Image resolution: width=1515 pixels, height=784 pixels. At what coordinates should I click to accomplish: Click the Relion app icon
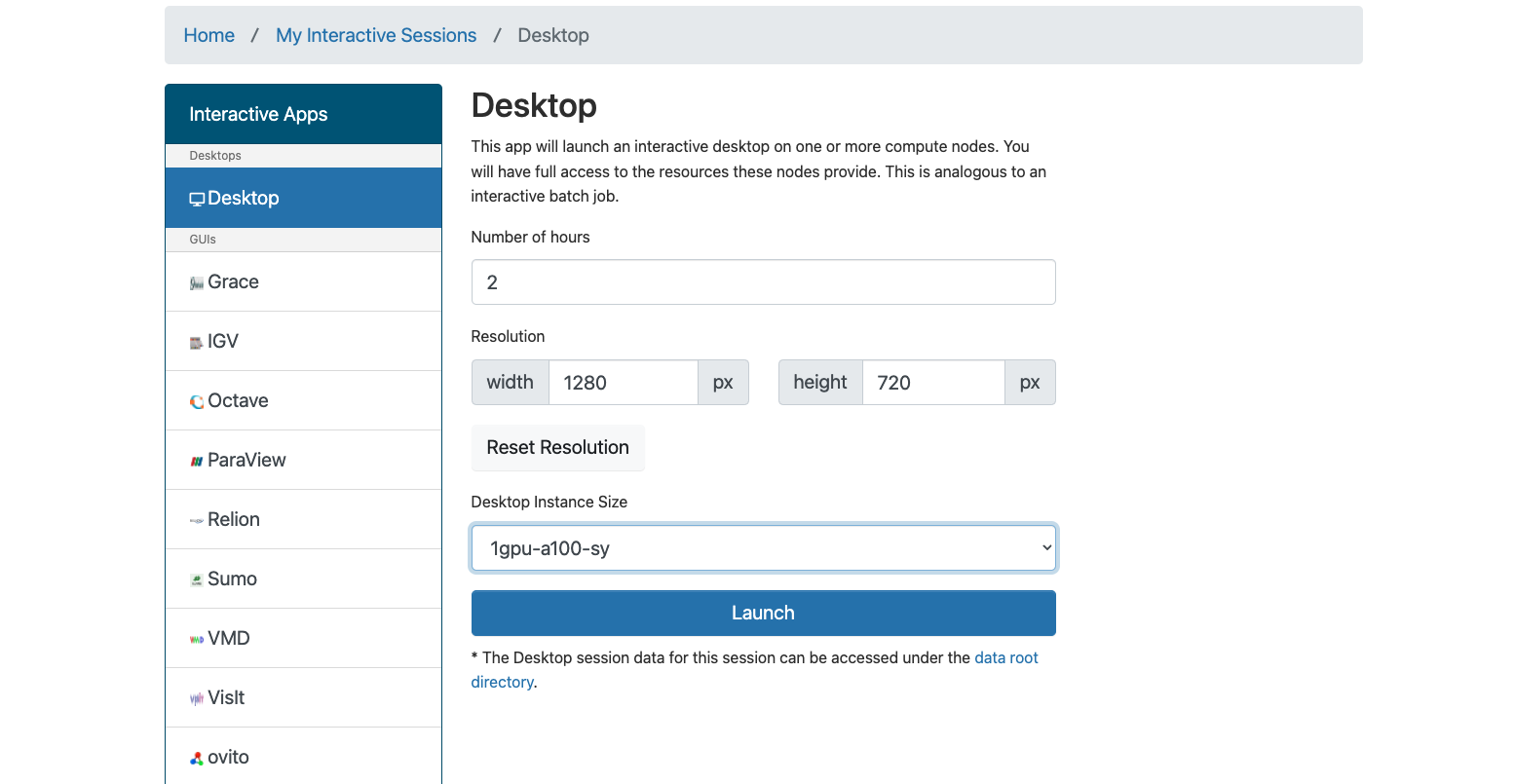coord(197,520)
